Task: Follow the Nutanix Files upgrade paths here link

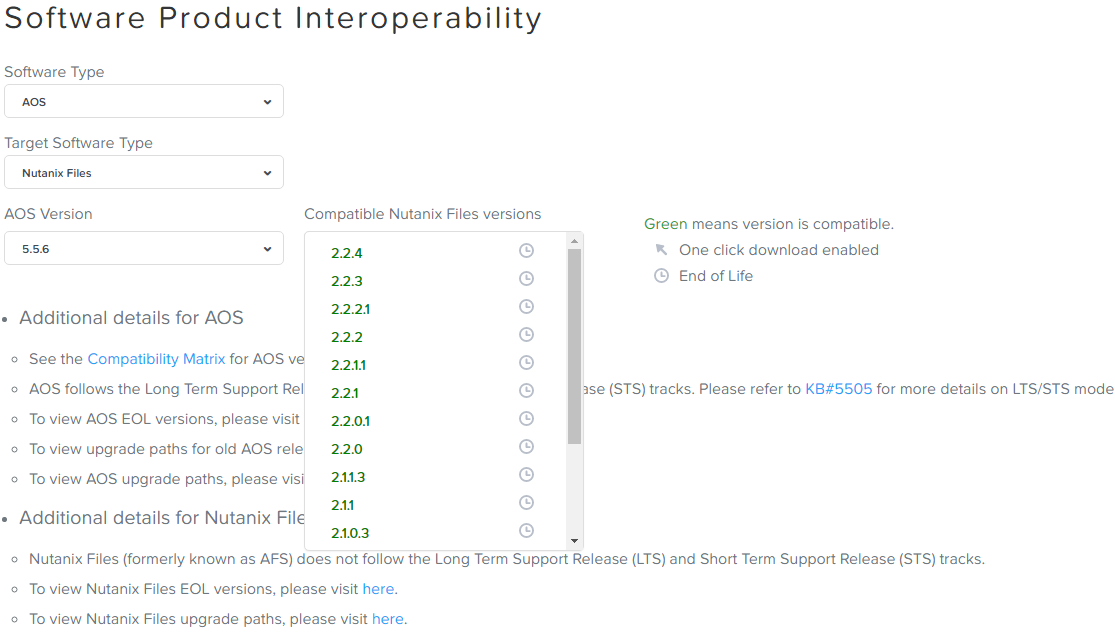Action: coord(388,619)
